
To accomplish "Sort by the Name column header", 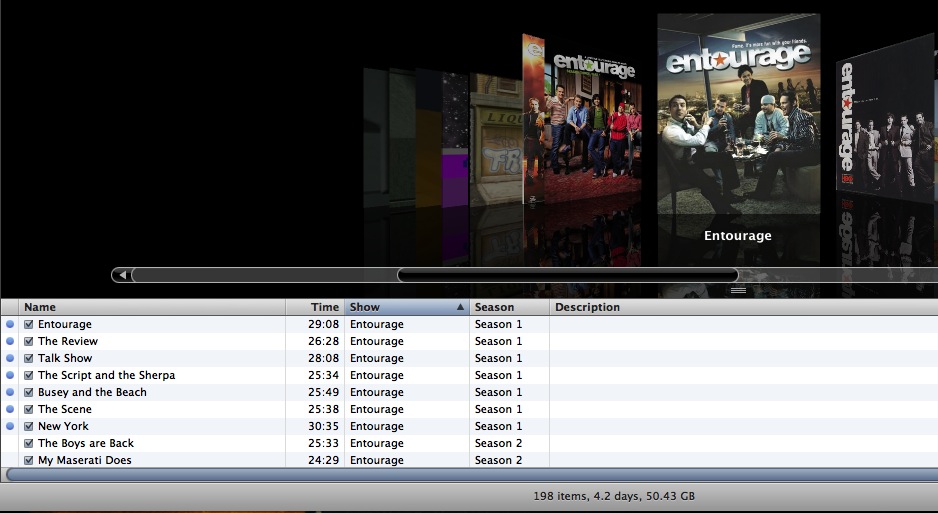I will tap(152, 307).
